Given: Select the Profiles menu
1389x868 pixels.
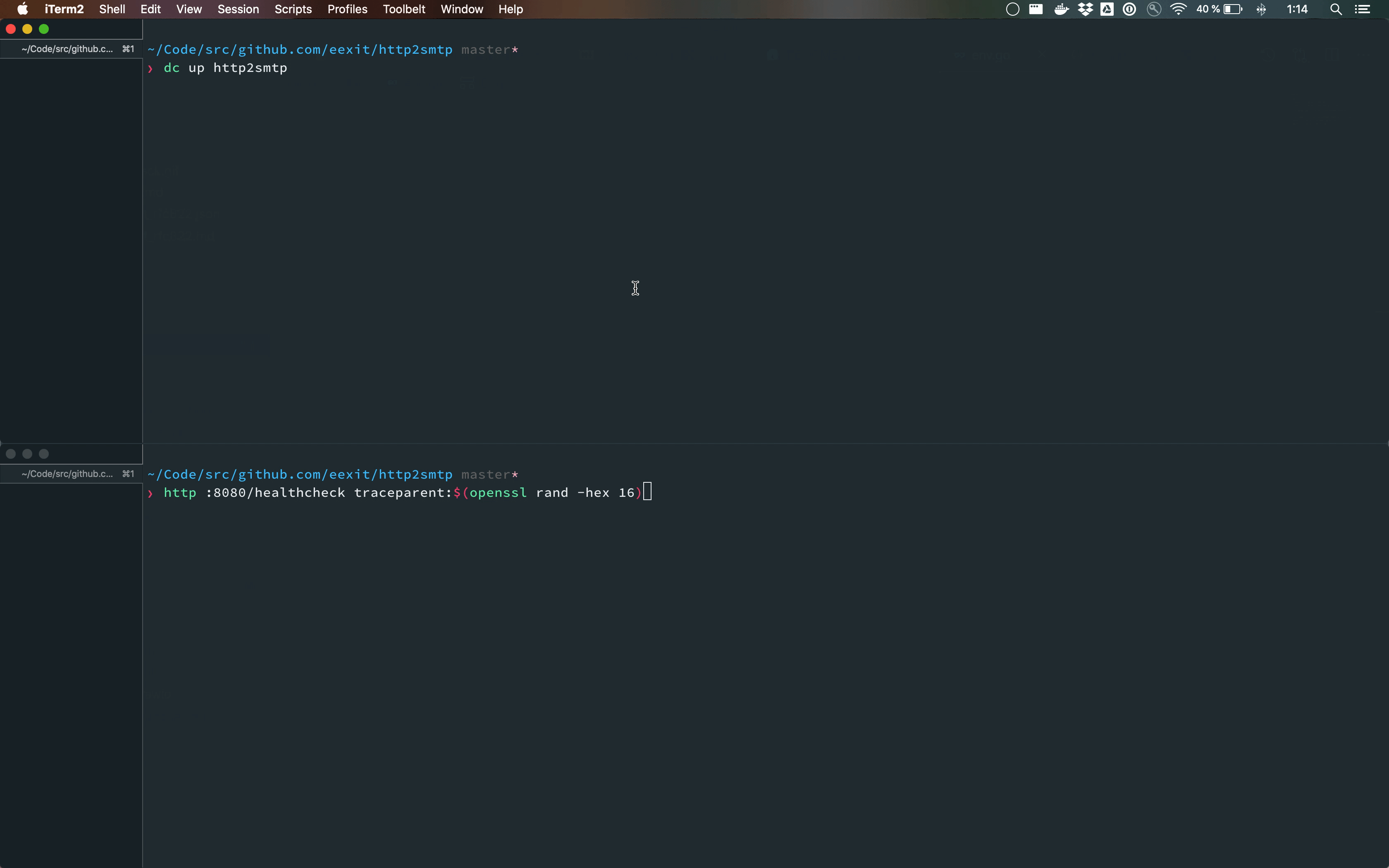Looking at the screenshot, I should coord(346,9).
